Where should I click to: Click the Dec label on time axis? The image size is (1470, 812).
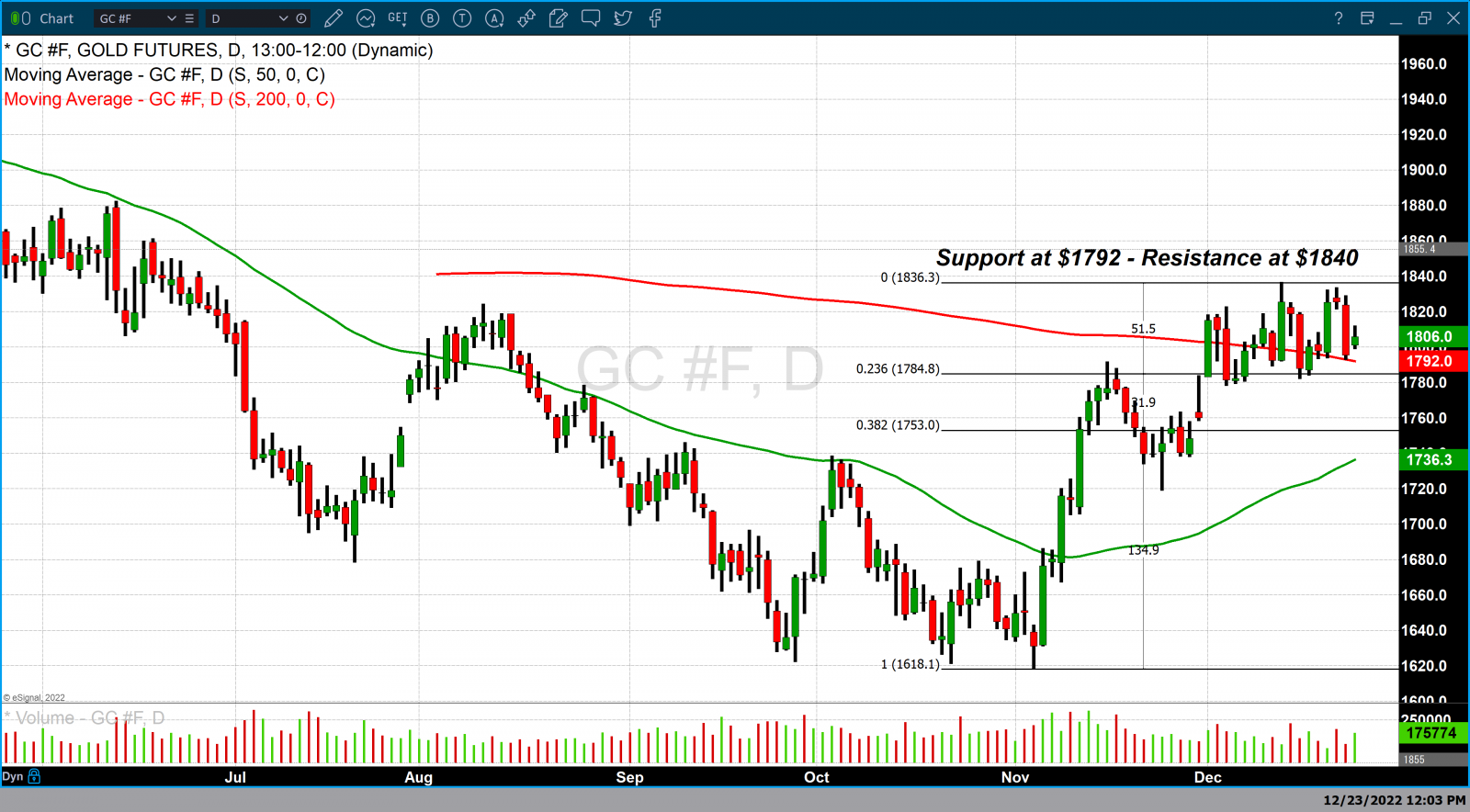click(x=1207, y=777)
